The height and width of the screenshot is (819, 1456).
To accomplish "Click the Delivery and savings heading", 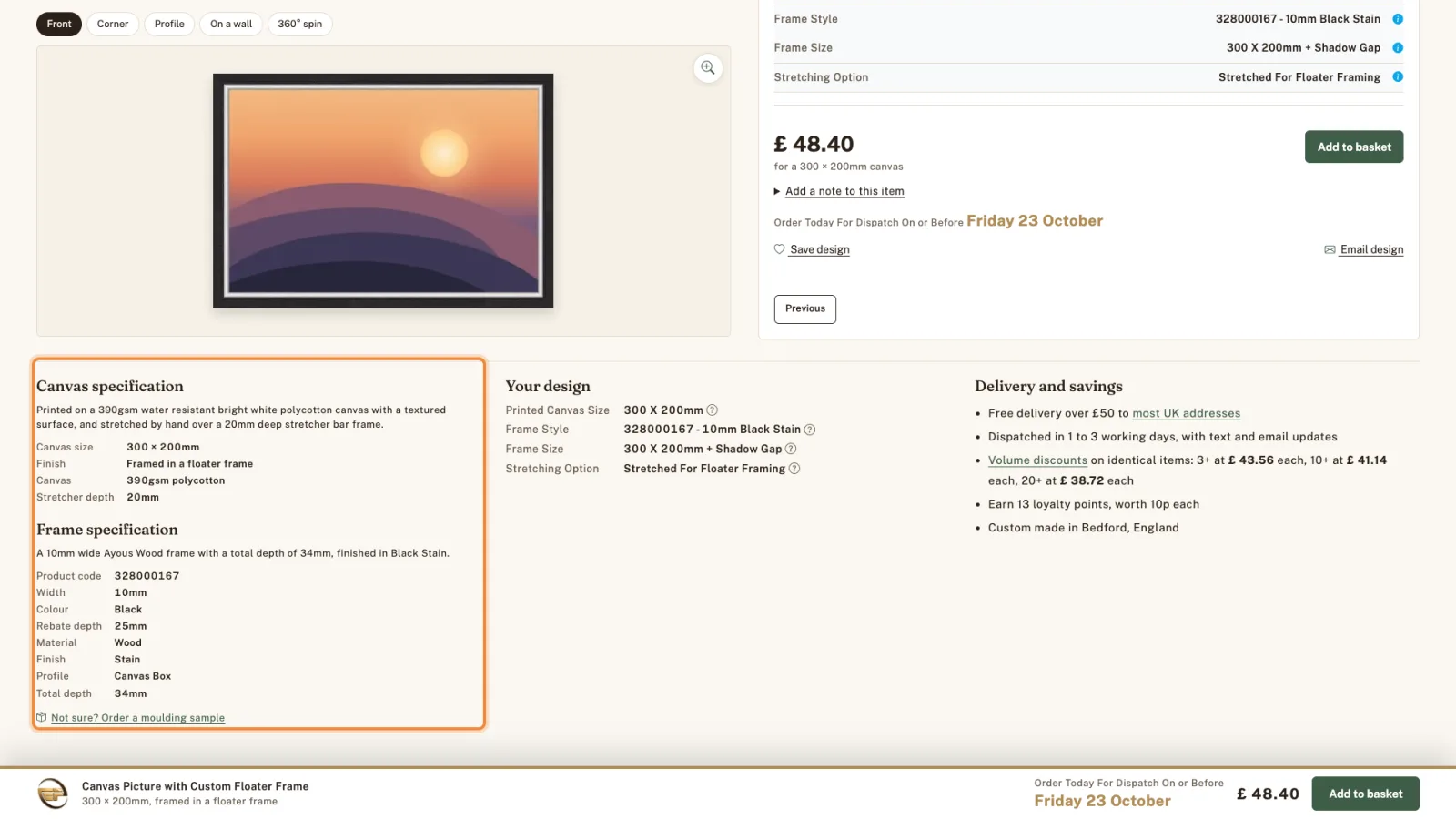I will point(1048,386).
